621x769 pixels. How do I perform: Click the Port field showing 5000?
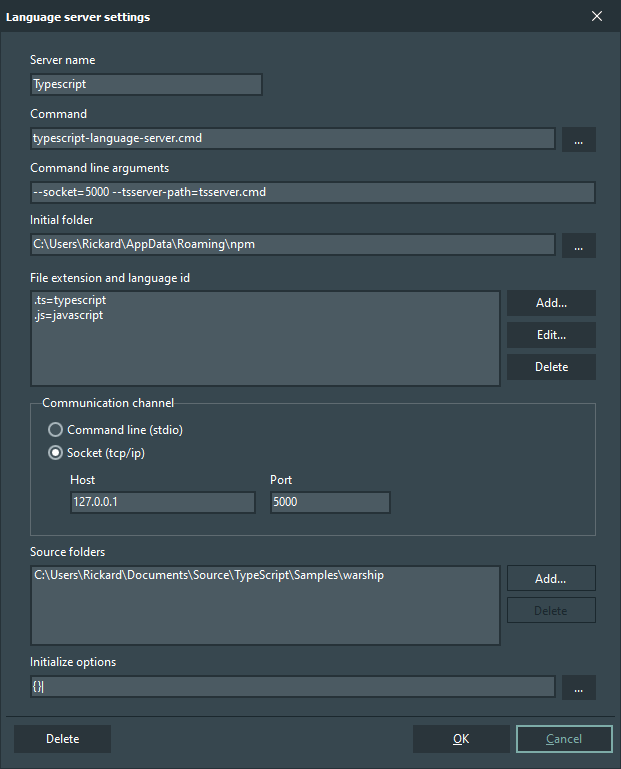pos(330,502)
